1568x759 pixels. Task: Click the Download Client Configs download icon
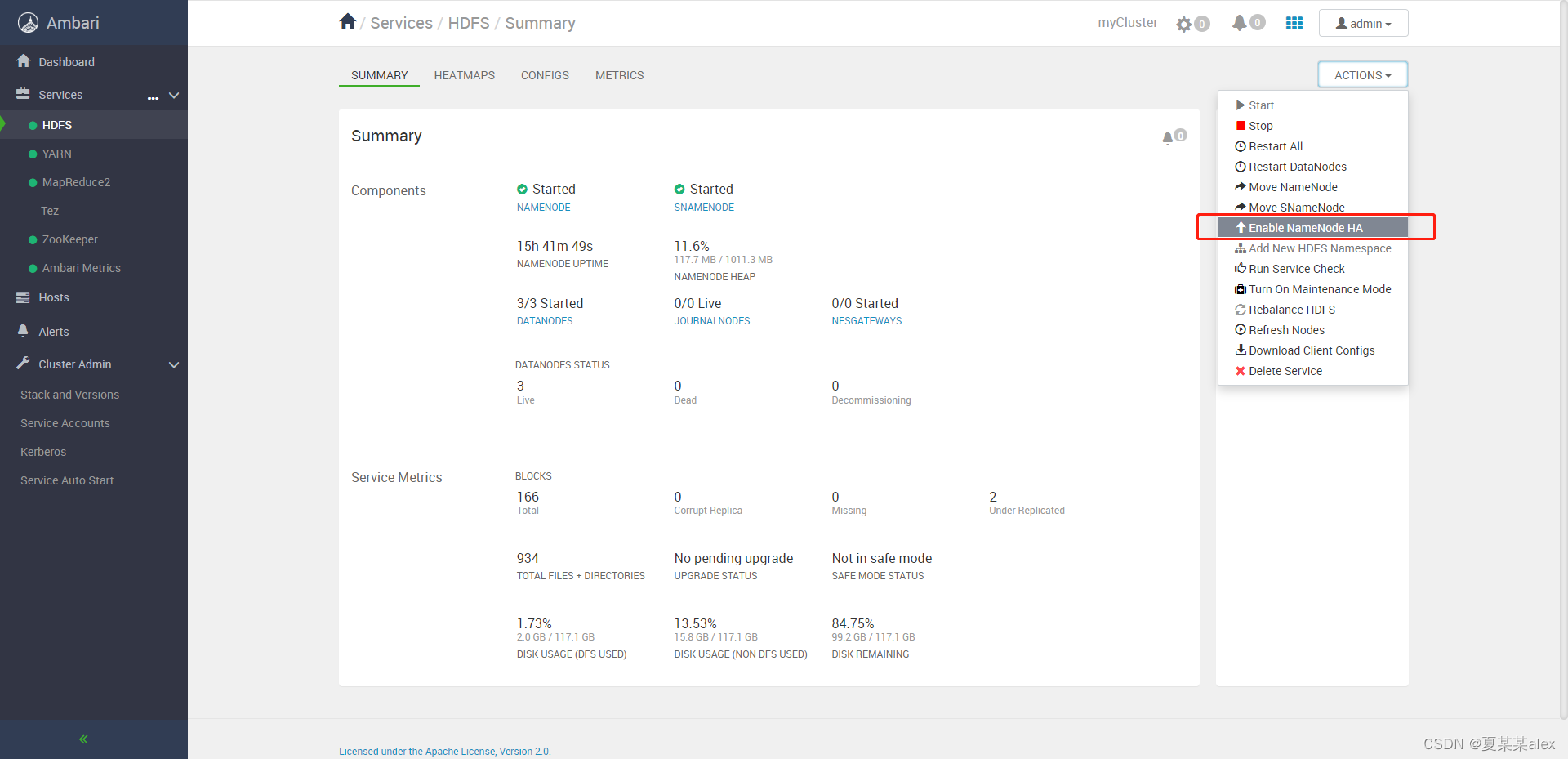[x=1241, y=350]
